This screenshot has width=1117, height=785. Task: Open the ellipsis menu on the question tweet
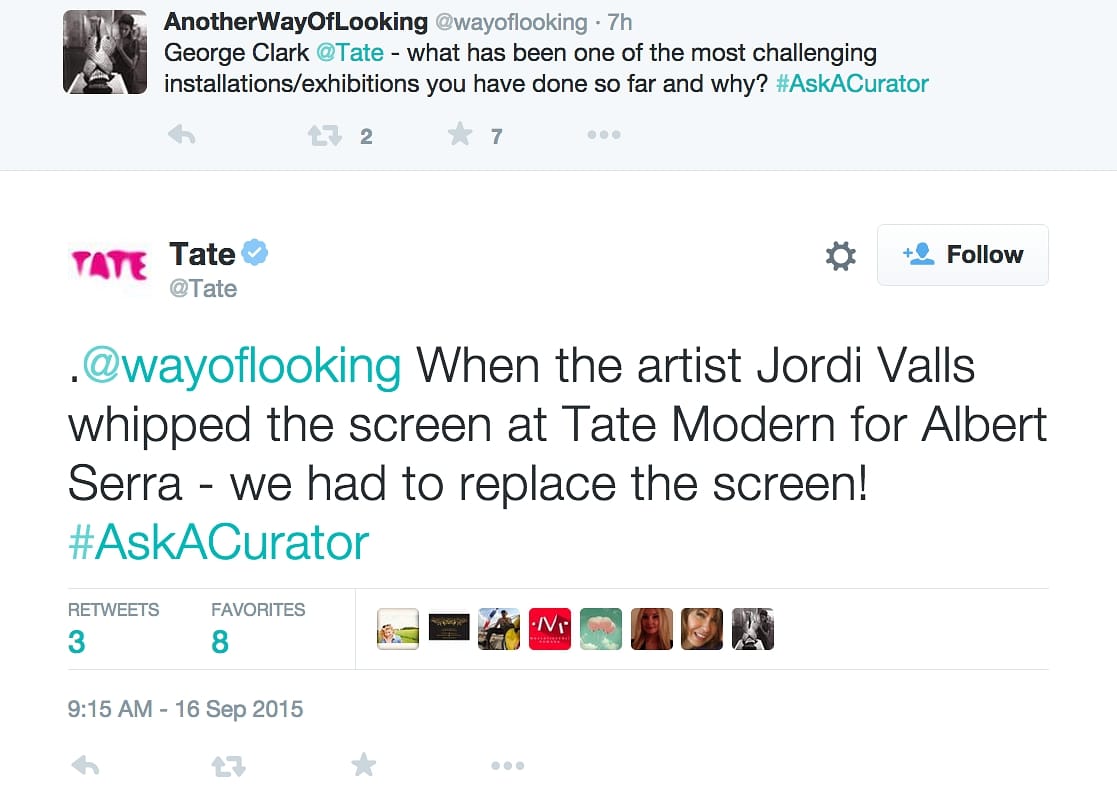pos(604,135)
